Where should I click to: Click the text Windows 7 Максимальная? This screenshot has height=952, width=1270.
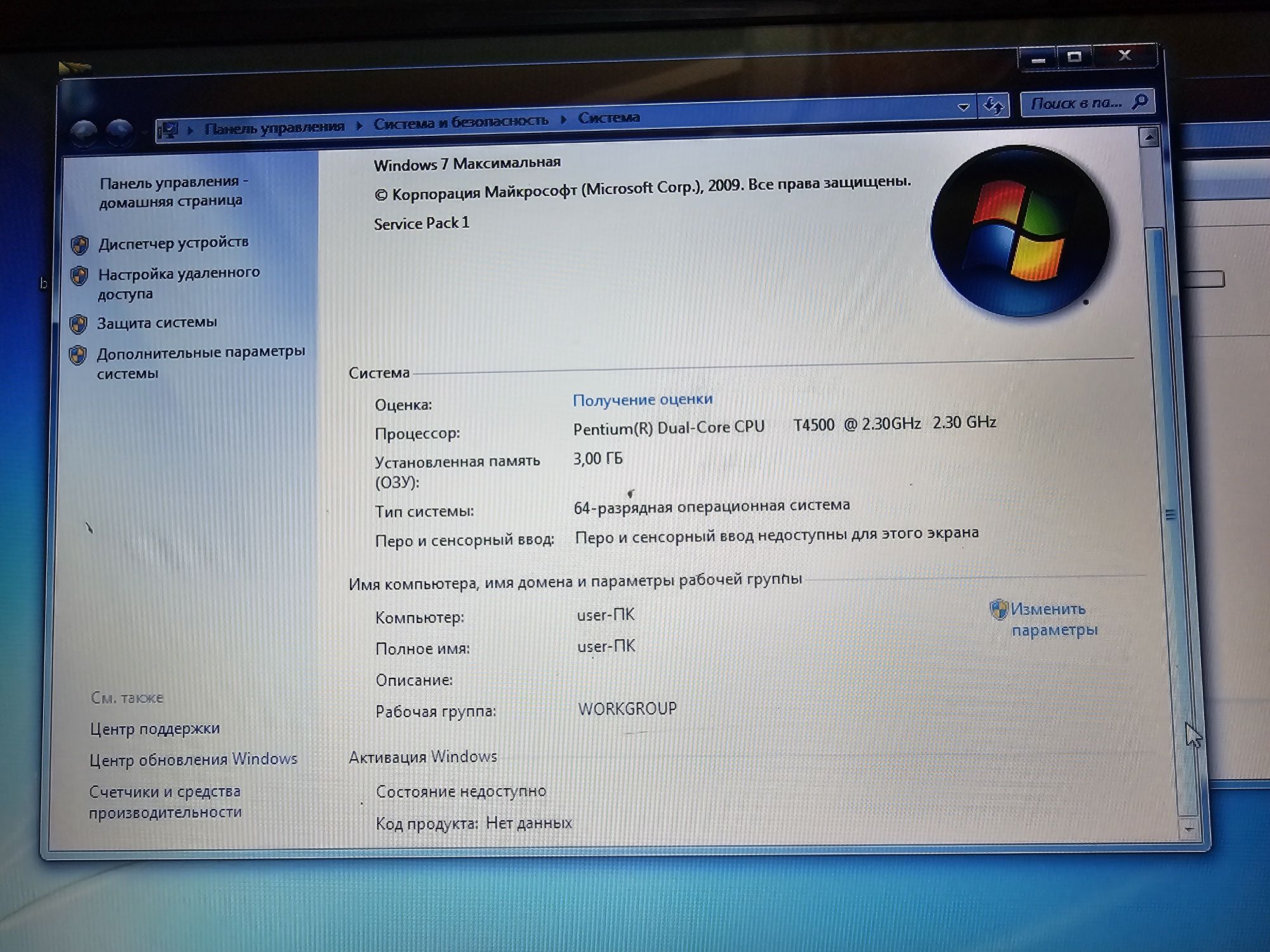(467, 164)
